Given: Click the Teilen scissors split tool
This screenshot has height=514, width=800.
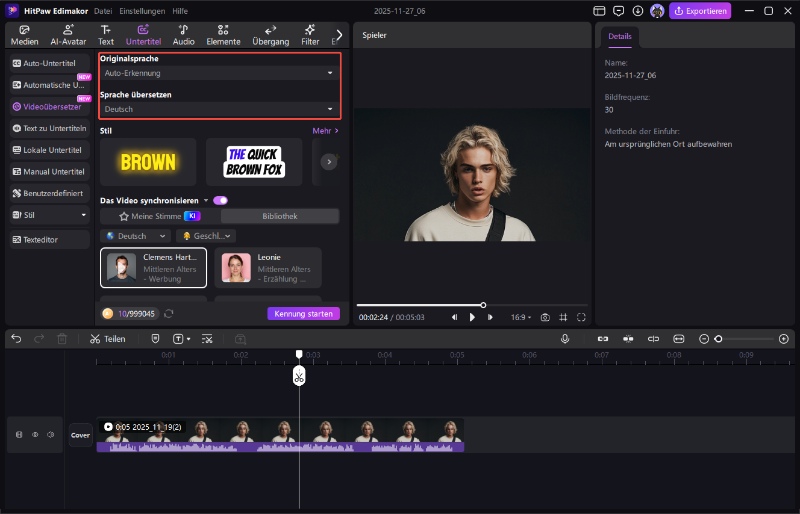Looking at the screenshot, I should [x=107, y=339].
